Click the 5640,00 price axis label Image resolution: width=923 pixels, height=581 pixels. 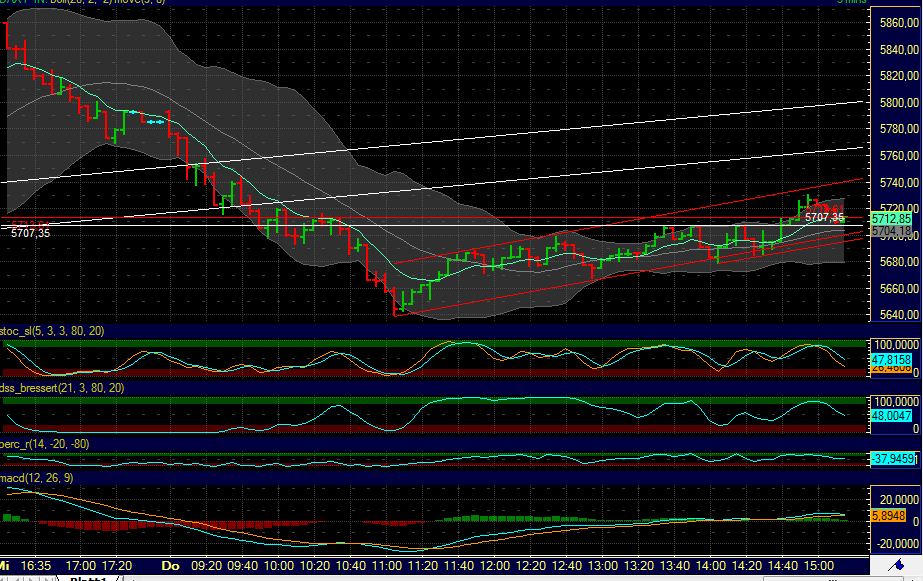[899, 314]
